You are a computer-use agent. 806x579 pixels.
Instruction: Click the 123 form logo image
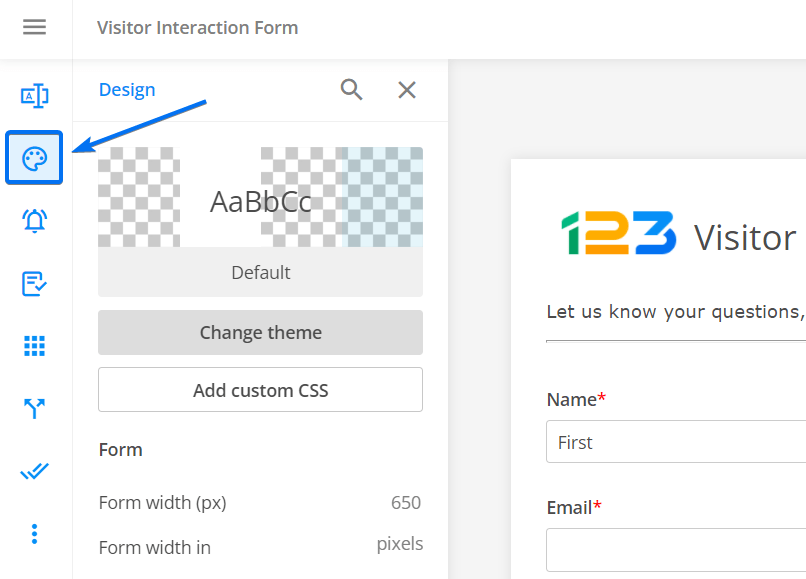tap(618, 234)
